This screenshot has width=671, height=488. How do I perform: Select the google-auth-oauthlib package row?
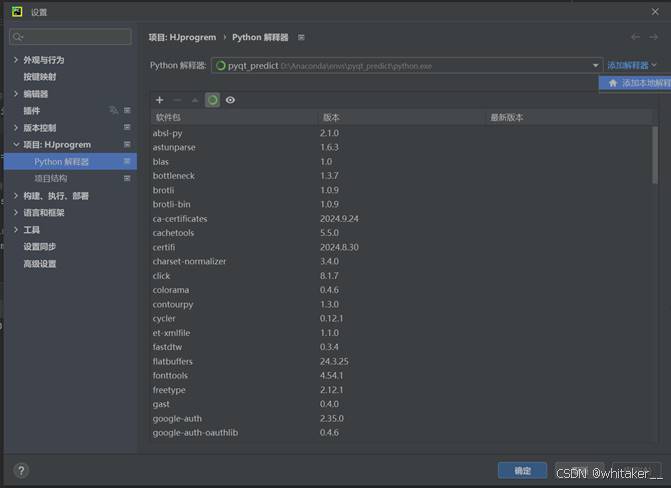401,432
